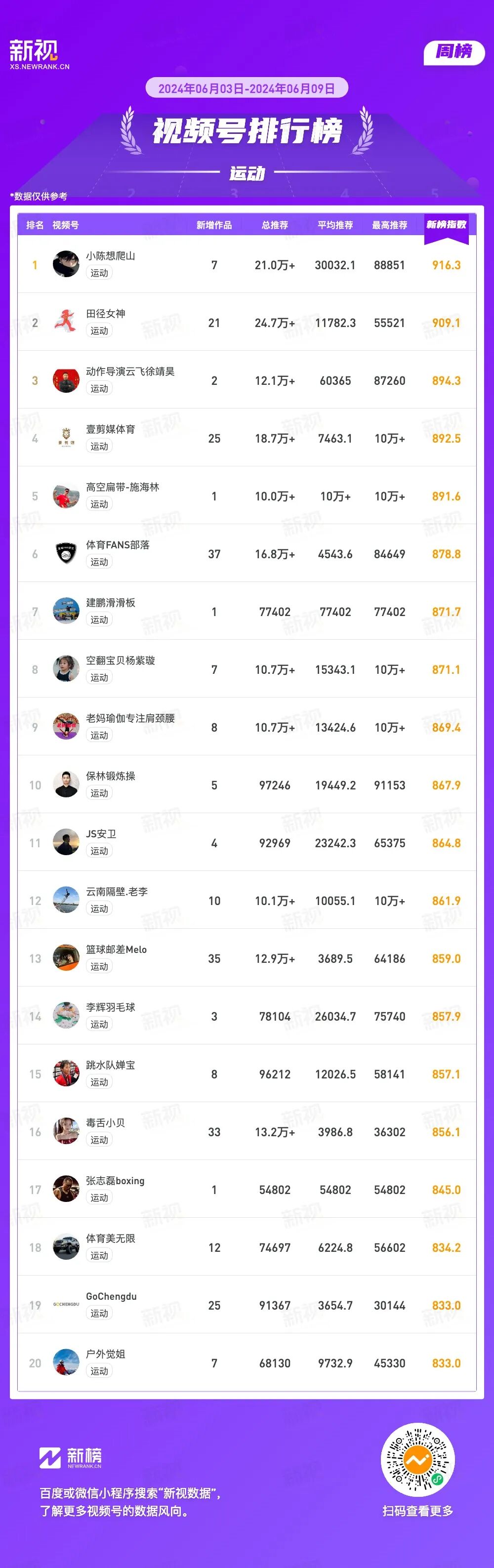Click the 壹剪媒体育 logo avatar

point(66,438)
